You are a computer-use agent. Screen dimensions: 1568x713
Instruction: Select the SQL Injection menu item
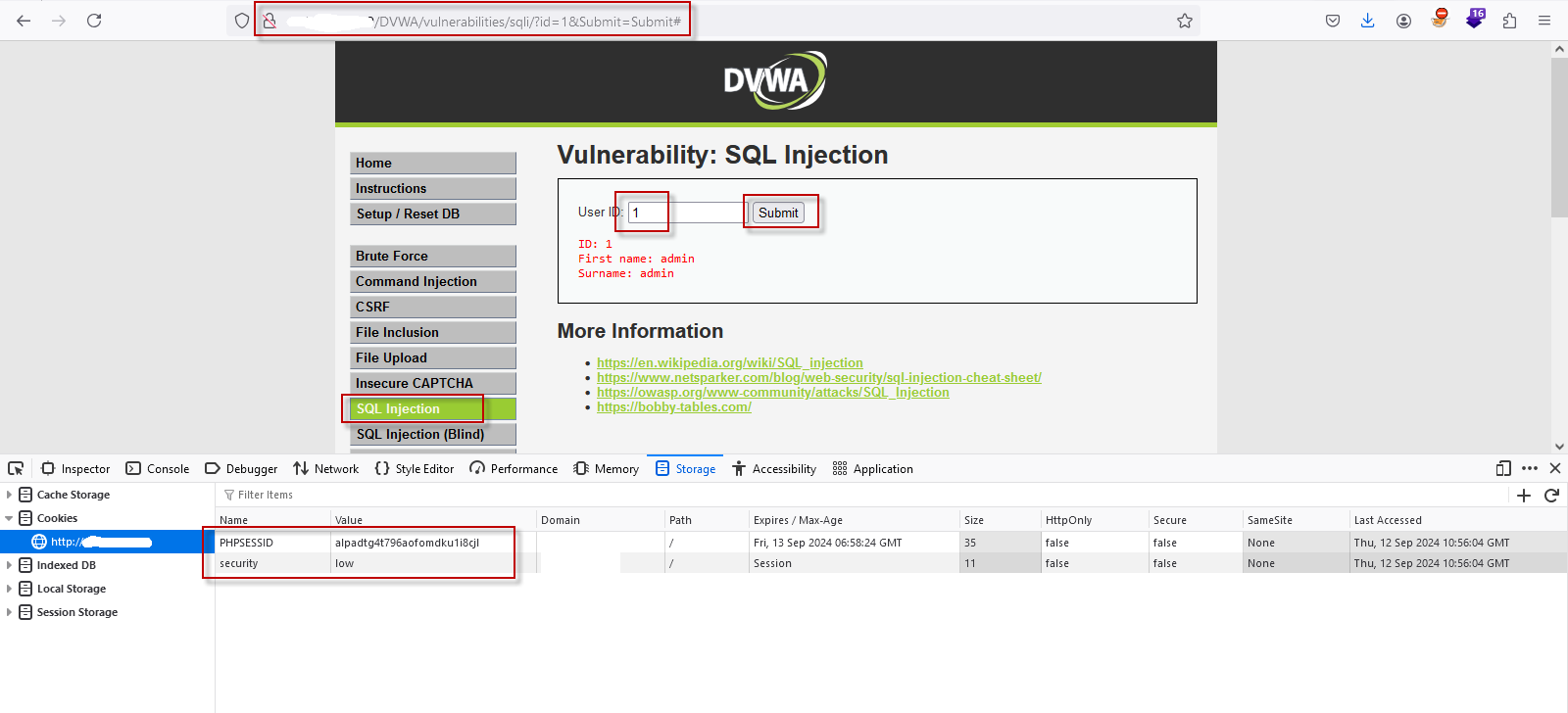(433, 409)
